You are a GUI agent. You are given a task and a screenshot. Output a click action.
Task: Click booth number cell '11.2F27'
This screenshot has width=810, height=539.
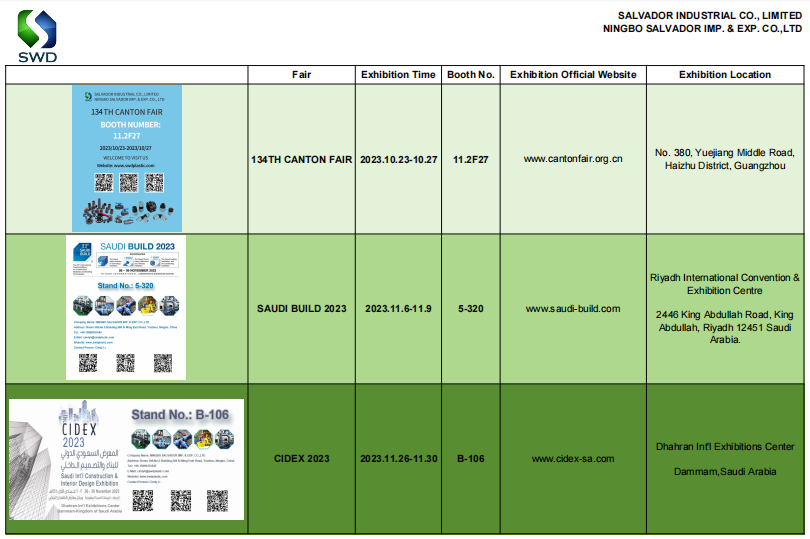(x=471, y=159)
